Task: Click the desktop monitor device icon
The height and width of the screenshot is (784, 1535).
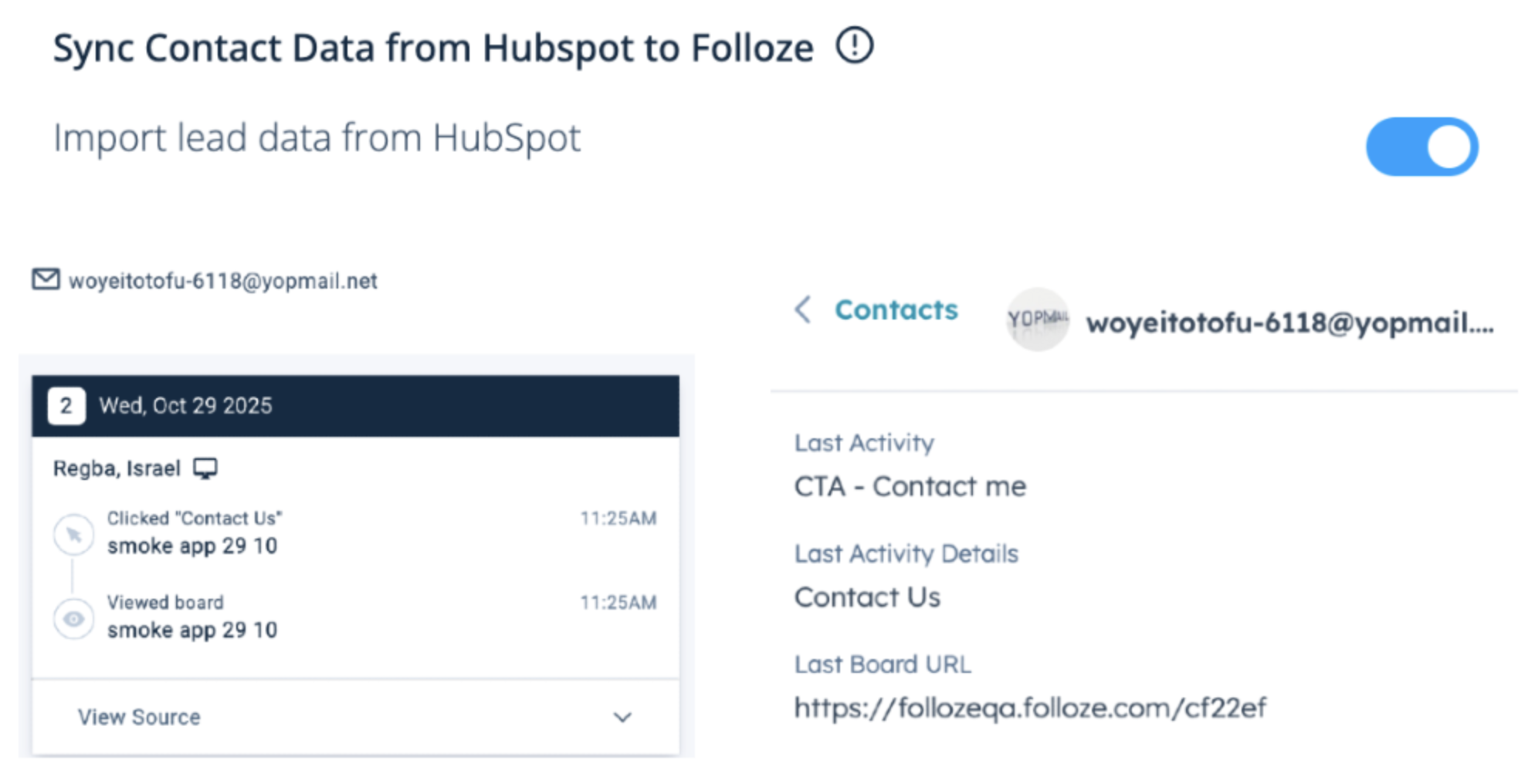Action: click(205, 468)
